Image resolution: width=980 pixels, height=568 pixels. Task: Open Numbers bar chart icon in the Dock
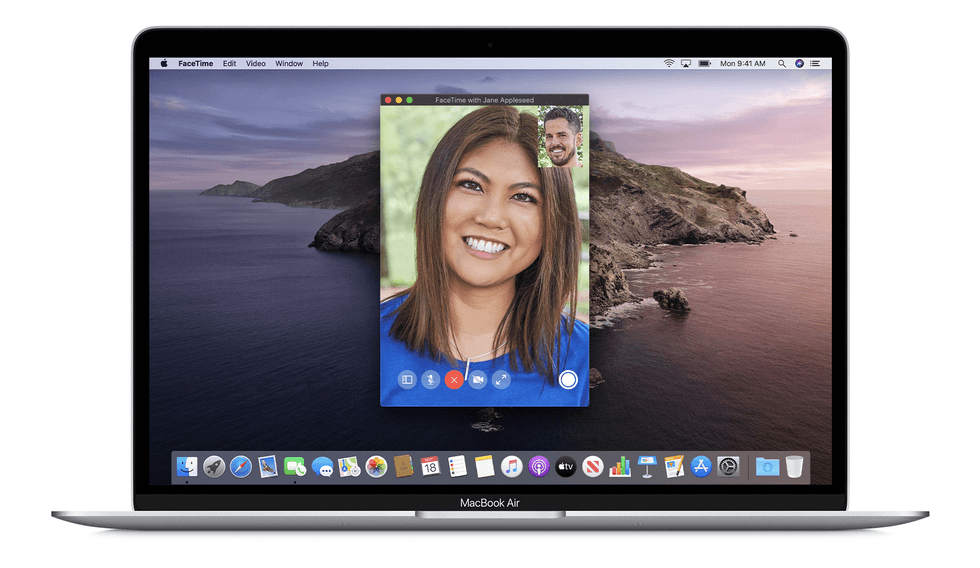coord(619,466)
